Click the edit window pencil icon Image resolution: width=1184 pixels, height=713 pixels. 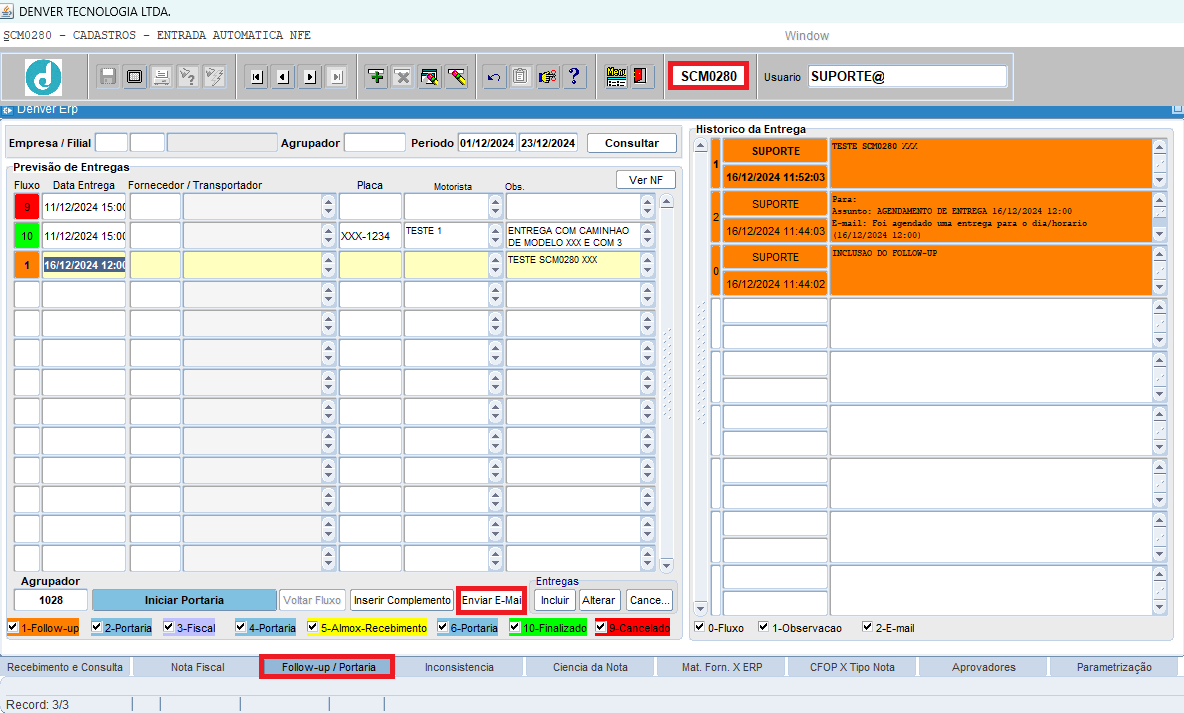[x=430, y=76]
